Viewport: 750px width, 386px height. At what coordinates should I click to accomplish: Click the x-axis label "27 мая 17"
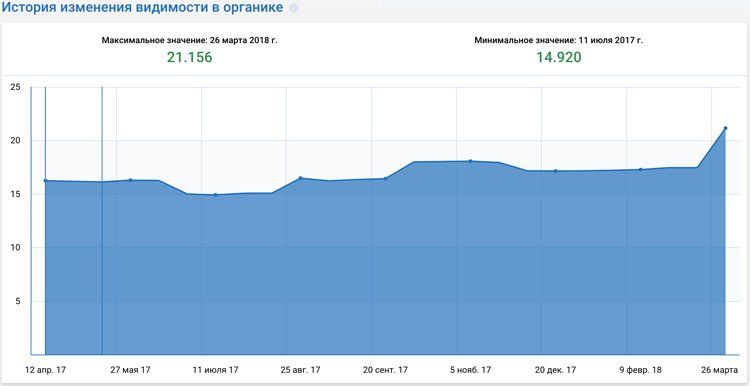130,370
